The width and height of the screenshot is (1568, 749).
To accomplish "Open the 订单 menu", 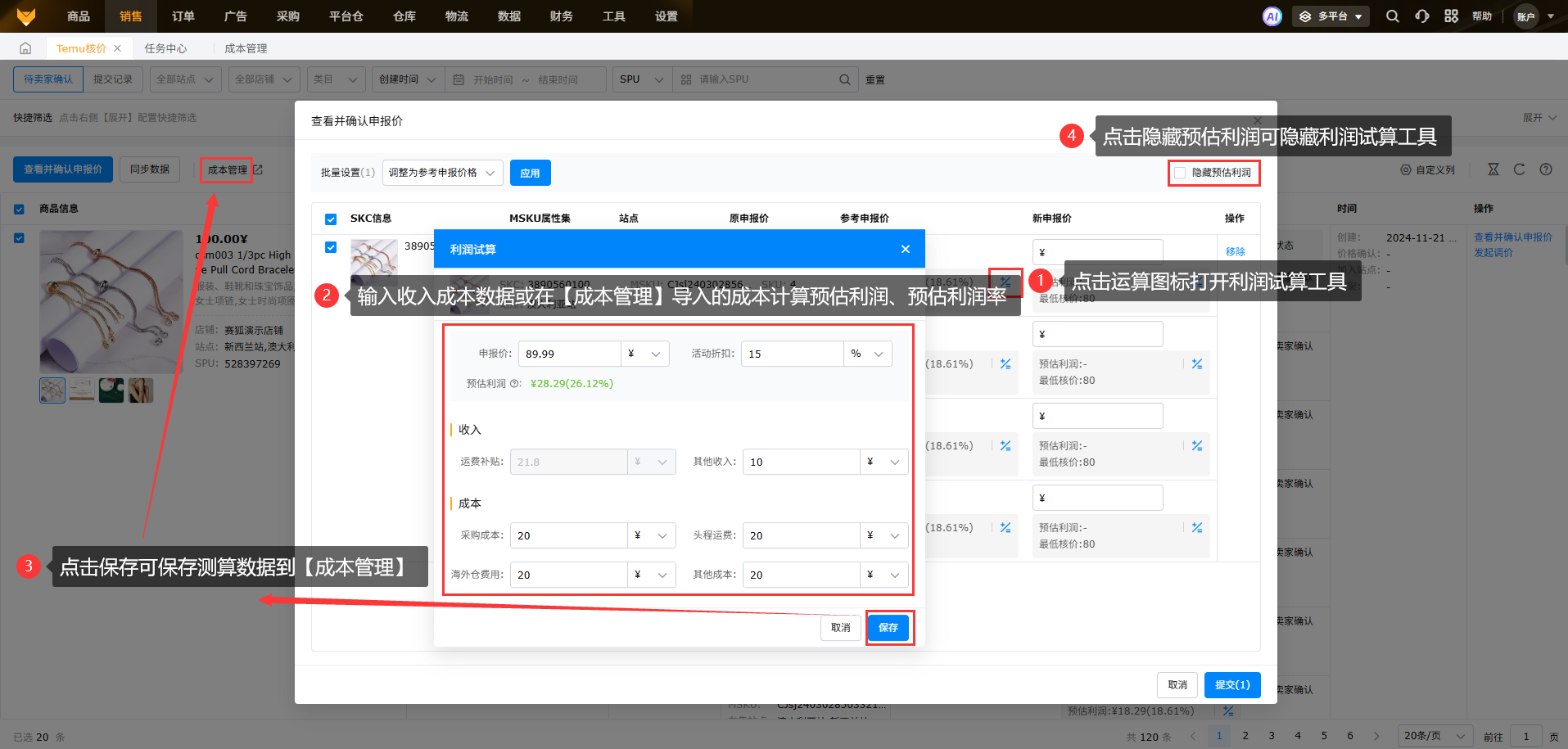I will [183, 16].
